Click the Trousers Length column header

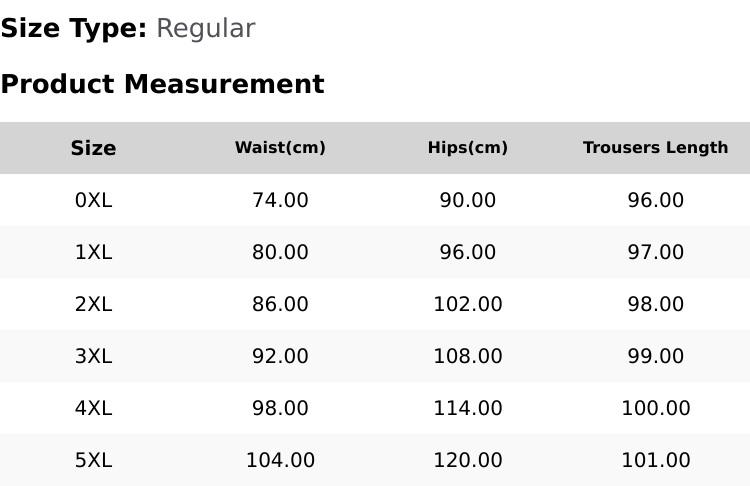[655, 147]
